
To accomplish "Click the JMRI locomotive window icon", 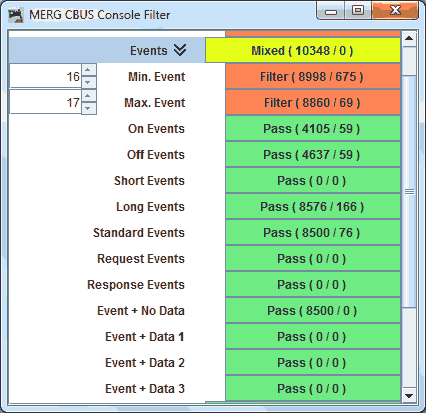I will (16, 15).
